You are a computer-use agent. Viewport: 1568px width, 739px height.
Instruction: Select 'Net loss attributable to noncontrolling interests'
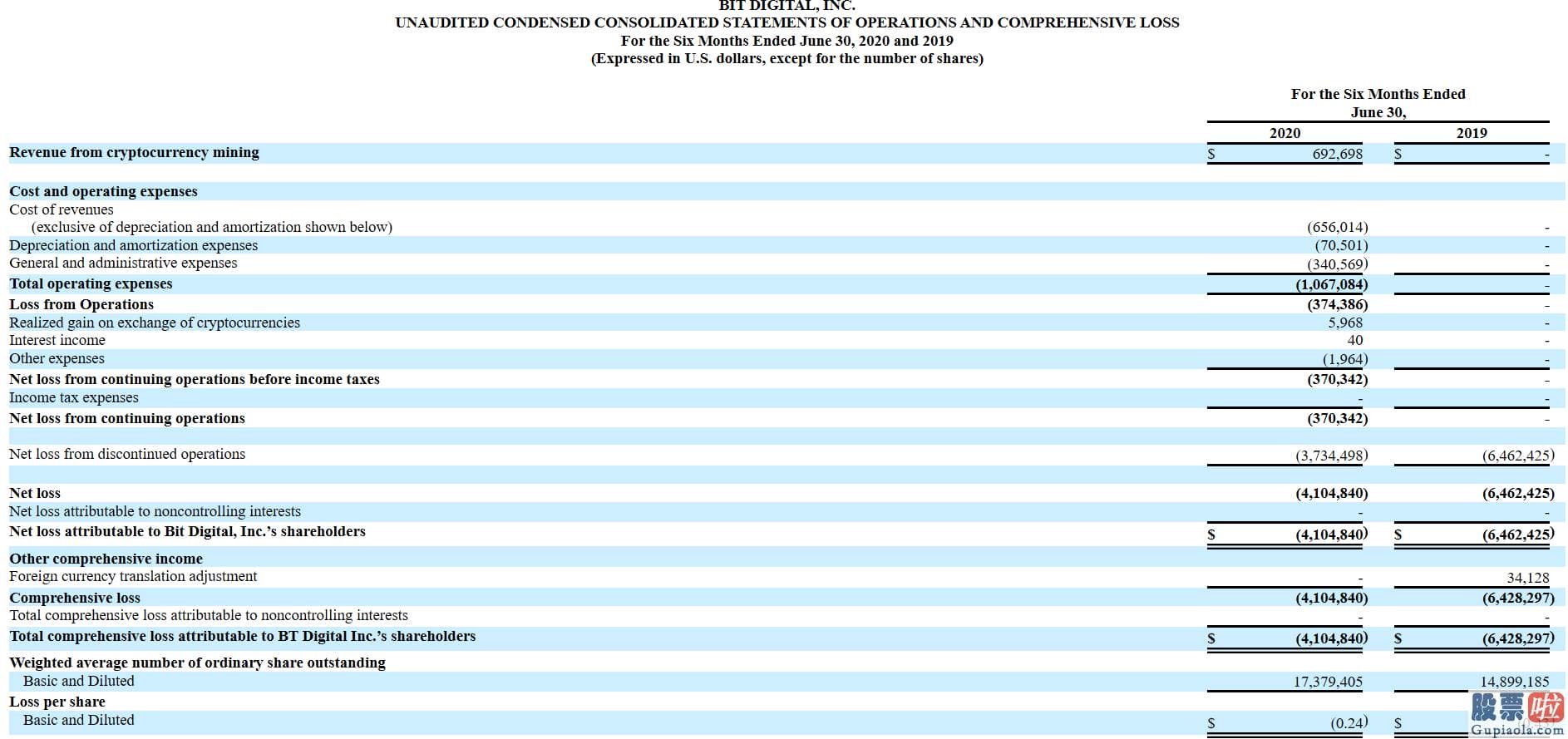[155, 511]
